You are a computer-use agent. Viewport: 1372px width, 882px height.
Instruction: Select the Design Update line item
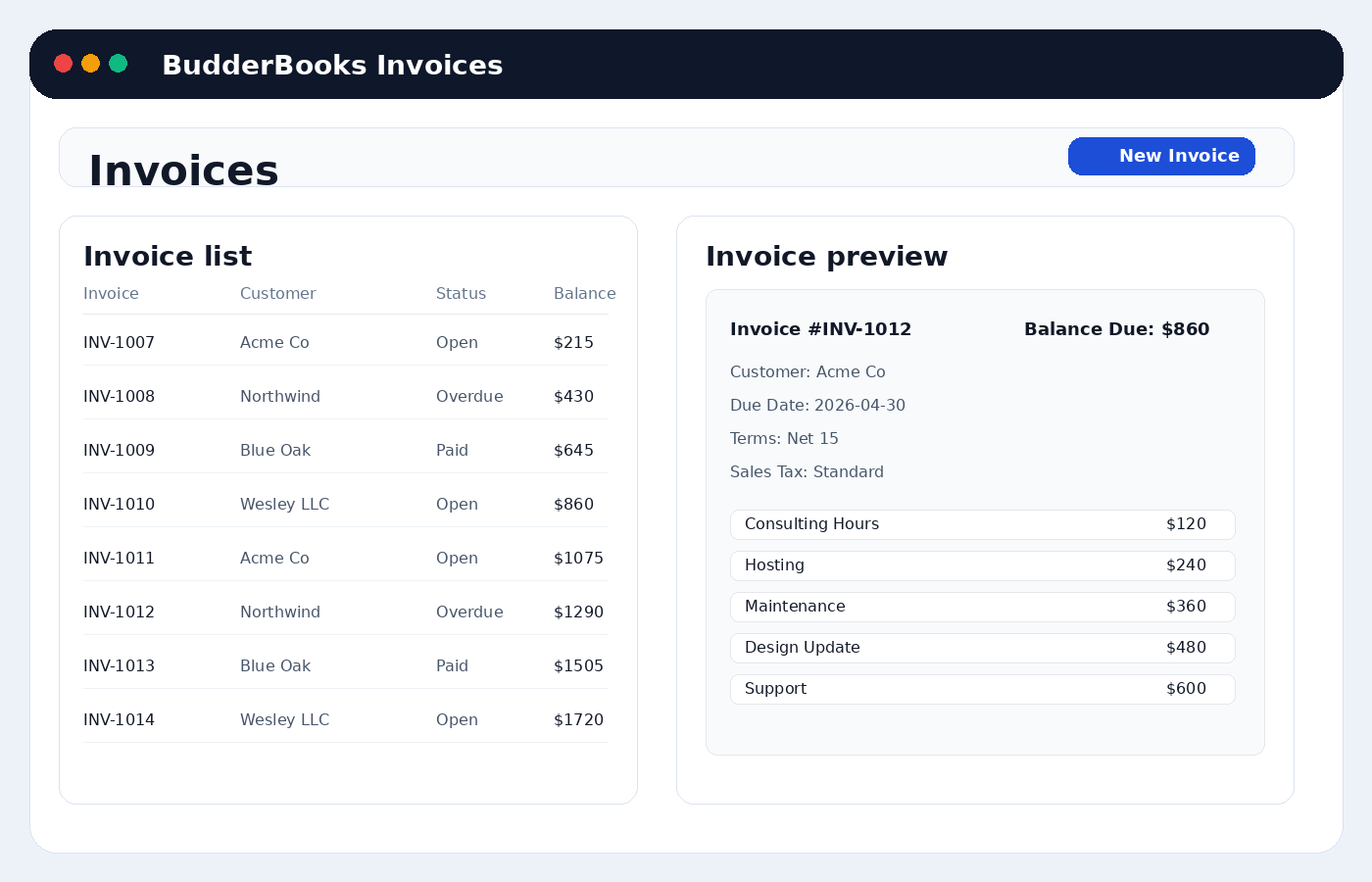tap(983, 648)
